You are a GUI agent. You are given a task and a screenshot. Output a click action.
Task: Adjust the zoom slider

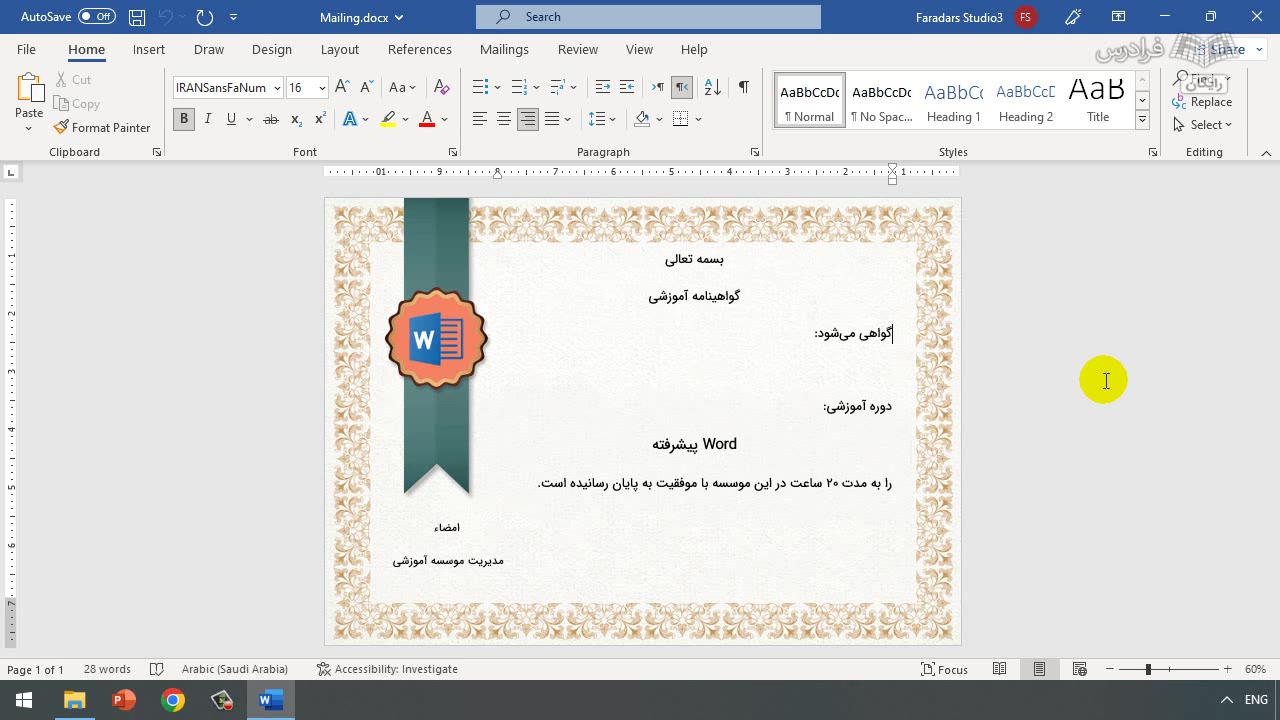1148,669
